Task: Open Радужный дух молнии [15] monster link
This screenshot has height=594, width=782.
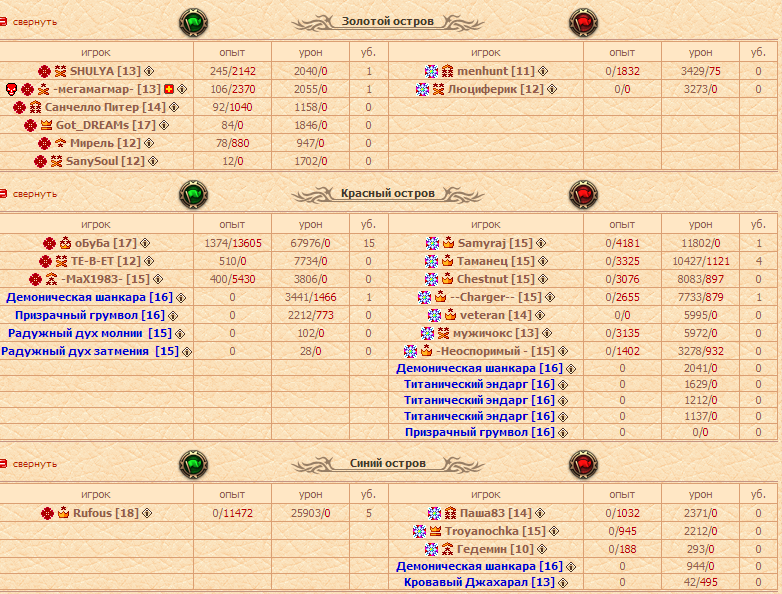Action: [90, 333]
